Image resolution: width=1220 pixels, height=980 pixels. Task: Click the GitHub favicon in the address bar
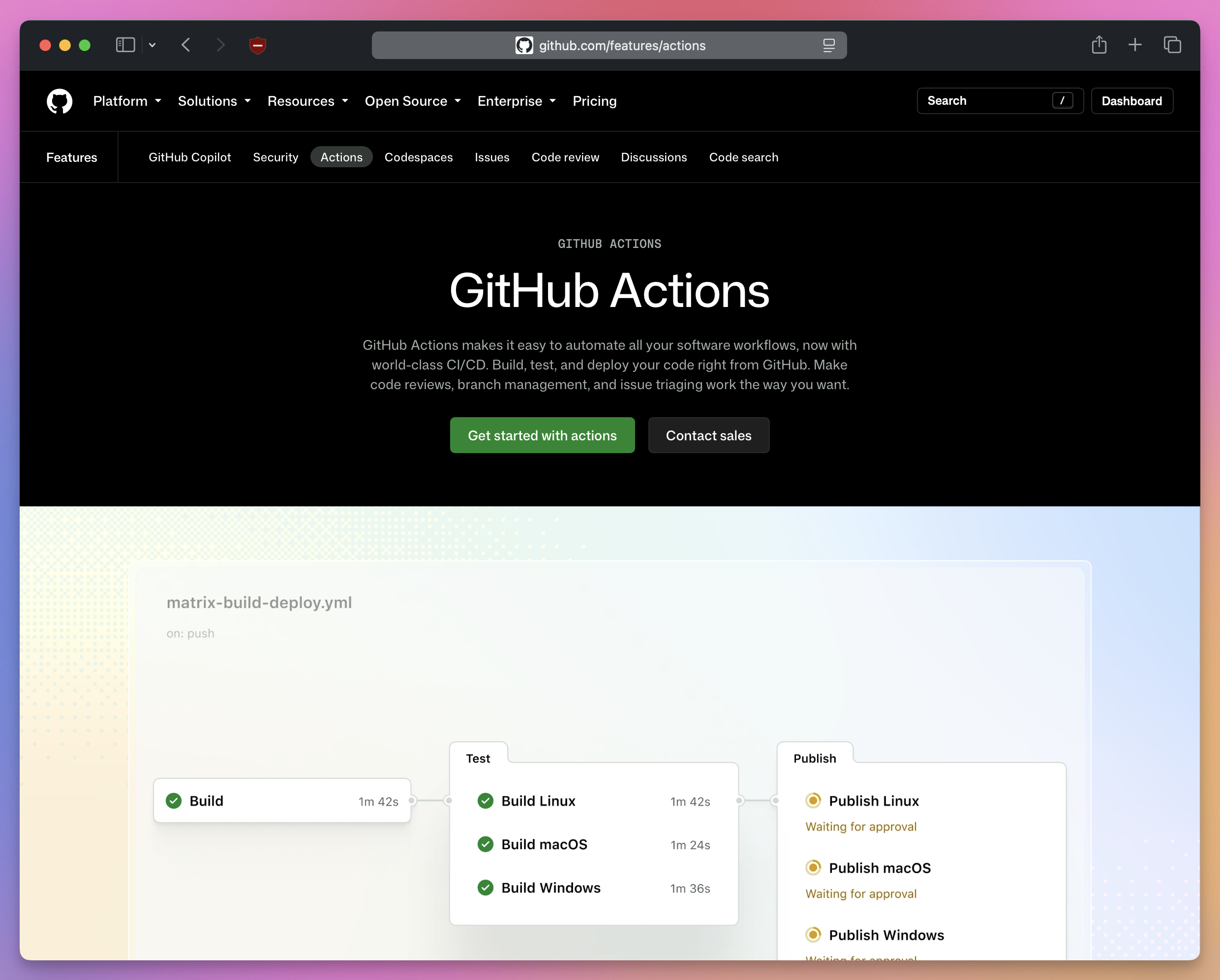tap(524, 45)
